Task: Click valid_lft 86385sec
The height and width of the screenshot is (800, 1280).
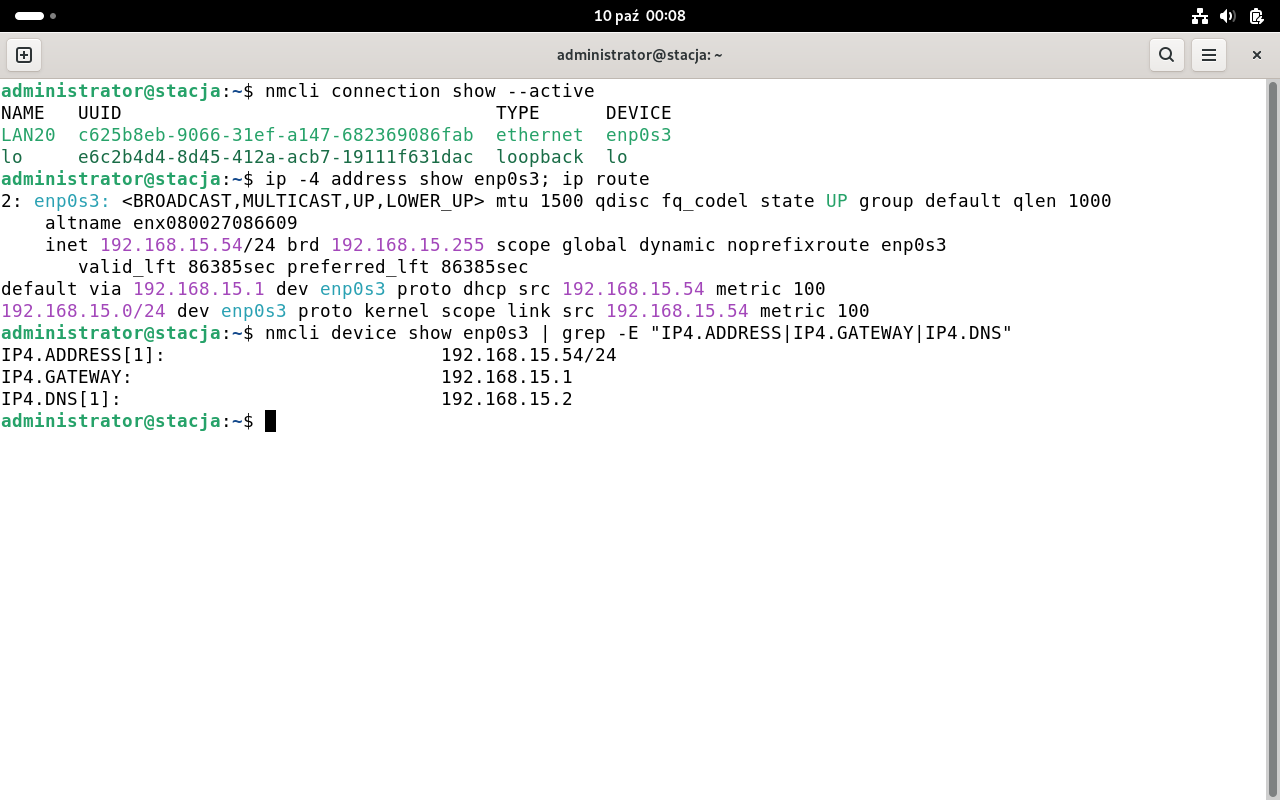Action: tap(177, 267)
